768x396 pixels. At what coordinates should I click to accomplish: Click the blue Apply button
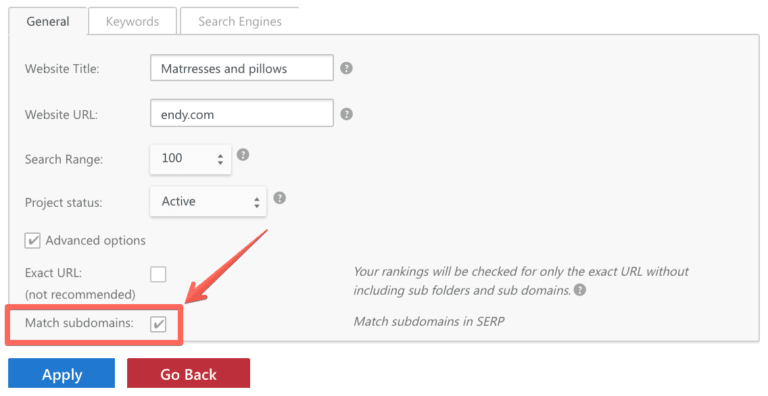click(x=62, y=374)
